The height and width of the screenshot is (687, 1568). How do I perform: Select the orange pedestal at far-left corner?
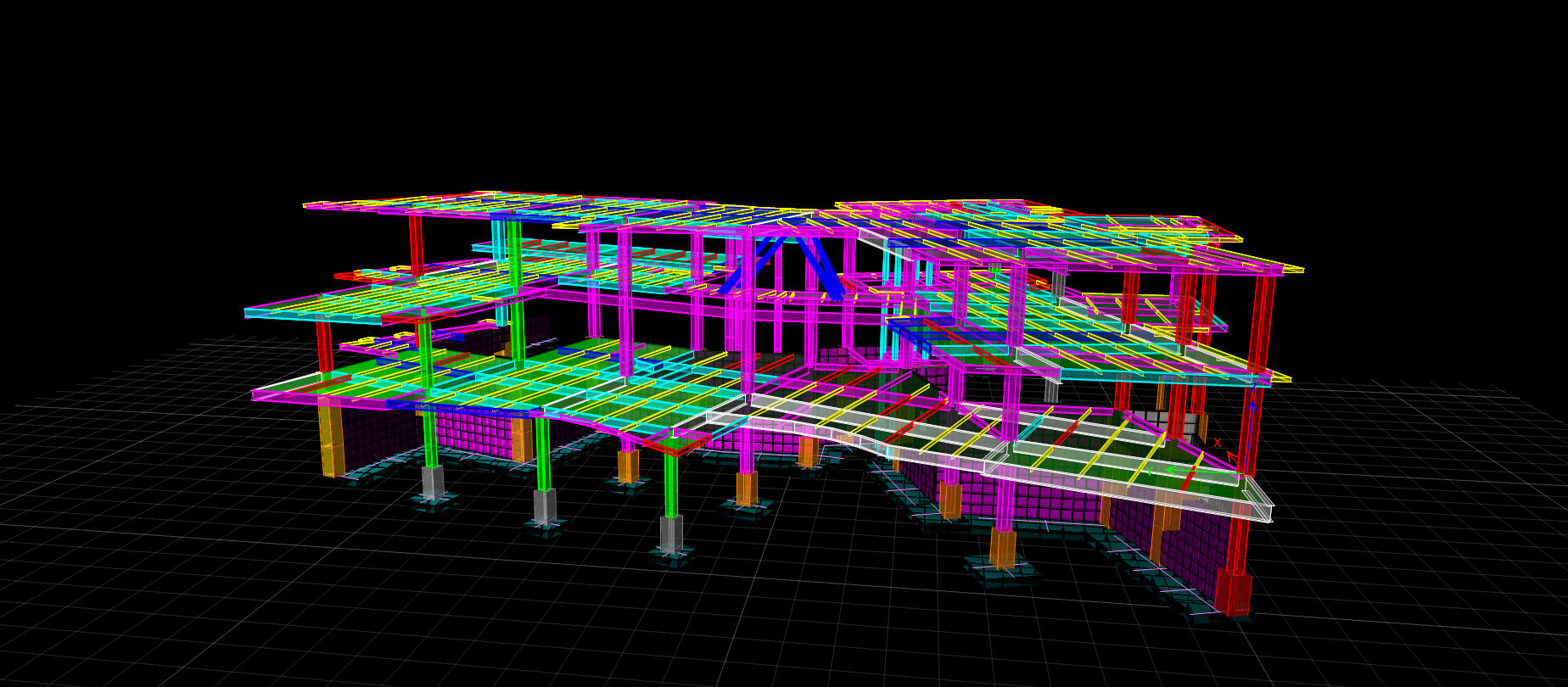(x=332, y=441)
